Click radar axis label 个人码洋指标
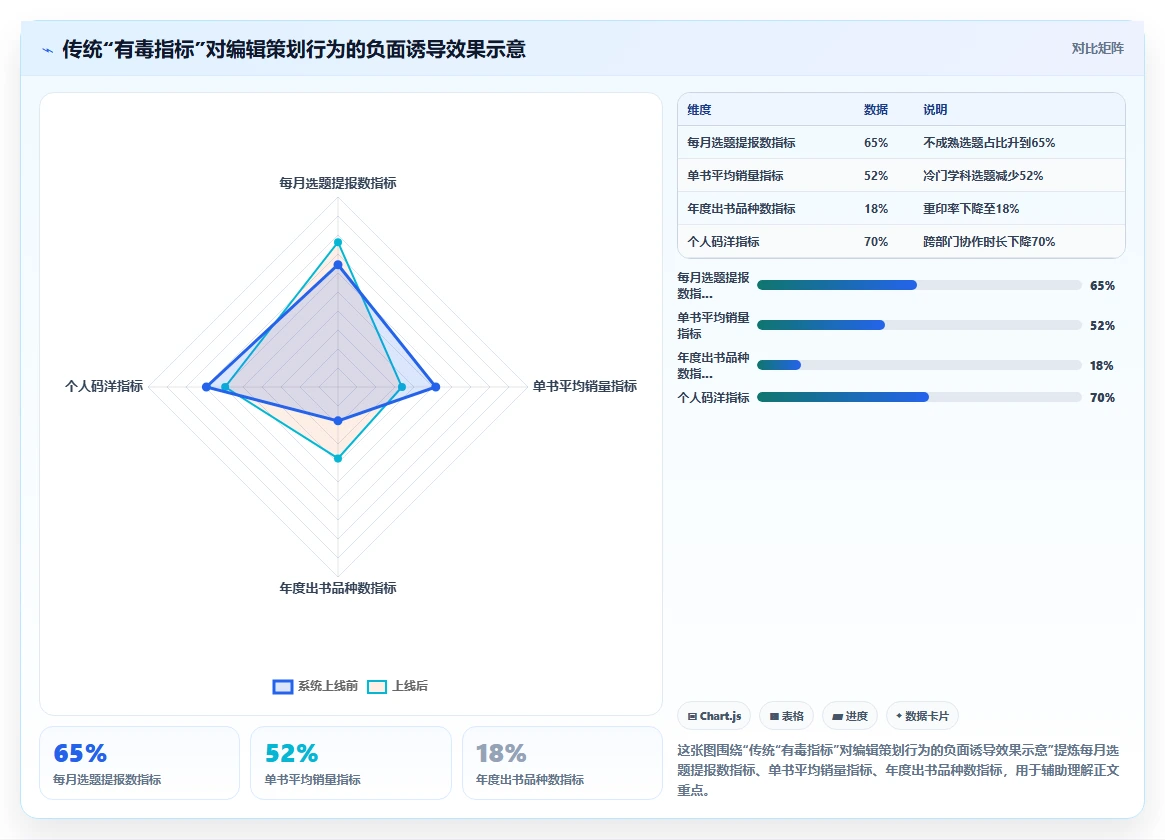Viewport: 1165px width, 840px height. pyautogui.click(x=104, y=386)
